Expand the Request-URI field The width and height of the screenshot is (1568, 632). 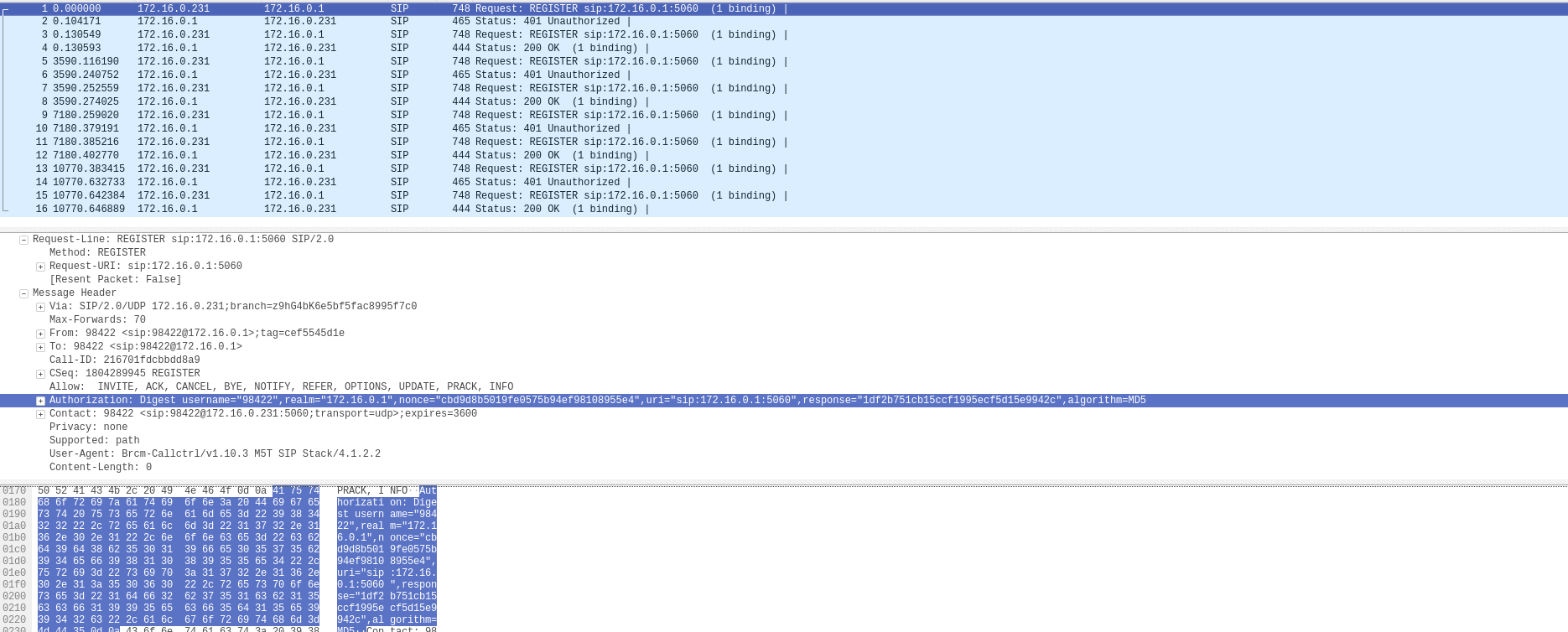tap(40, 267)
